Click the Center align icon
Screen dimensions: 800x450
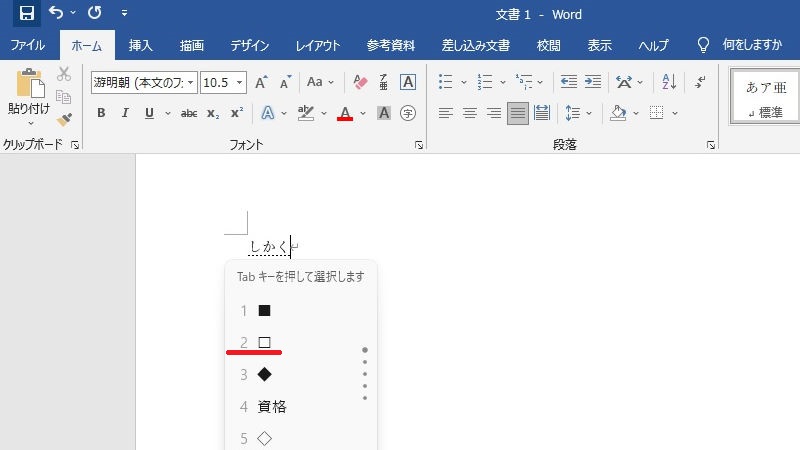click(469, 113)
